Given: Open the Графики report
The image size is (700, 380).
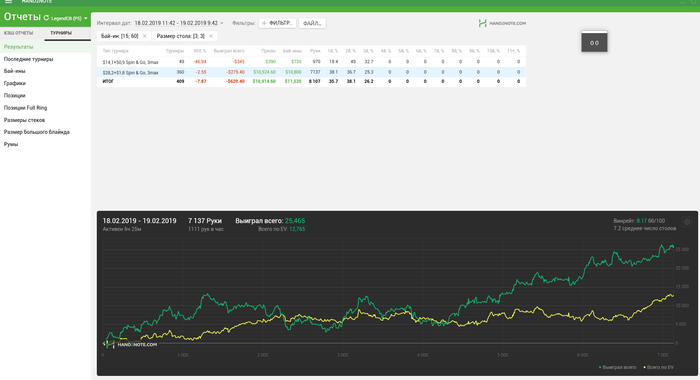Looking at the screenshot, I should coord(15,83).
